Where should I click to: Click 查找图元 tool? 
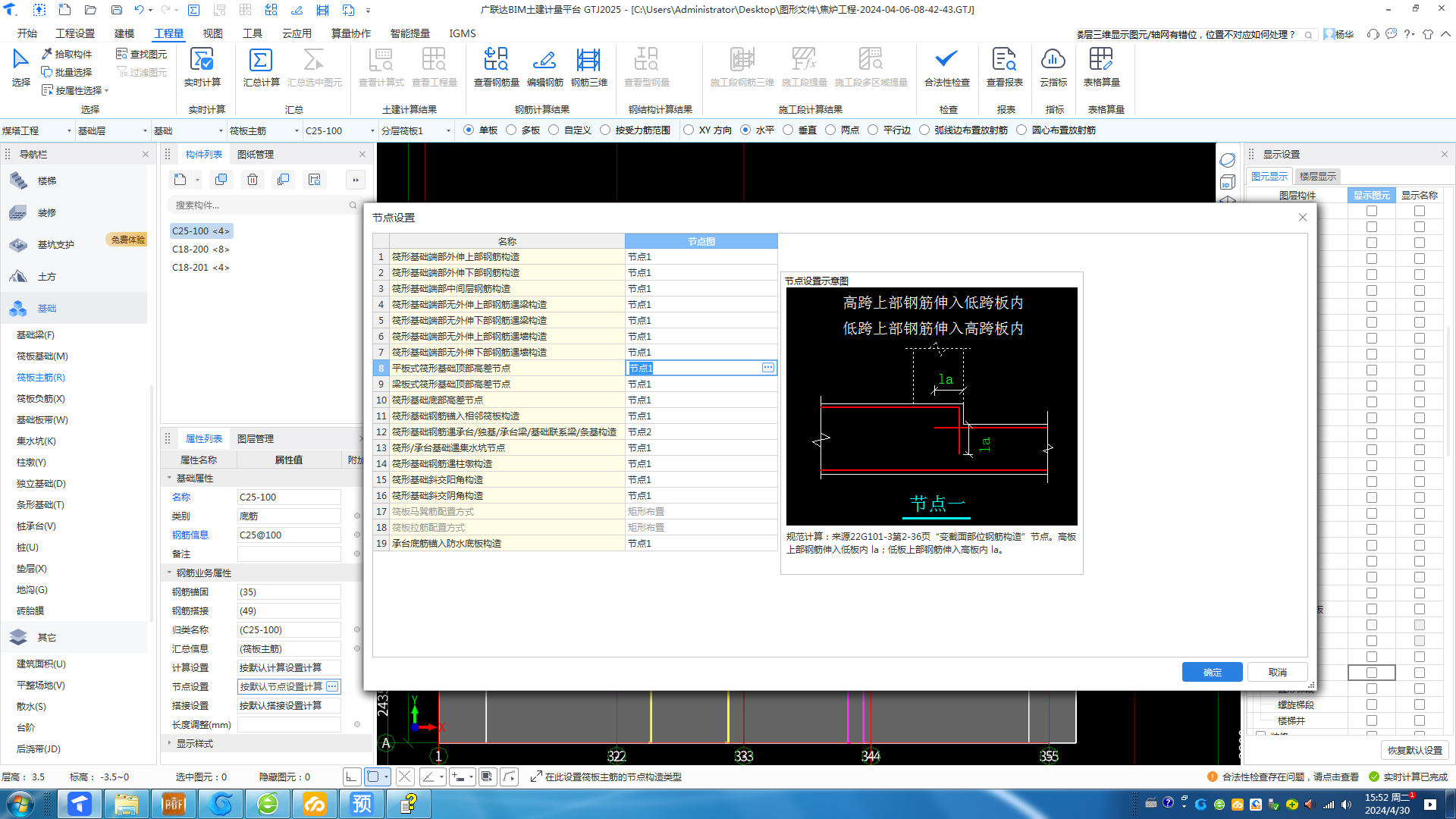[x=142, y=54]
